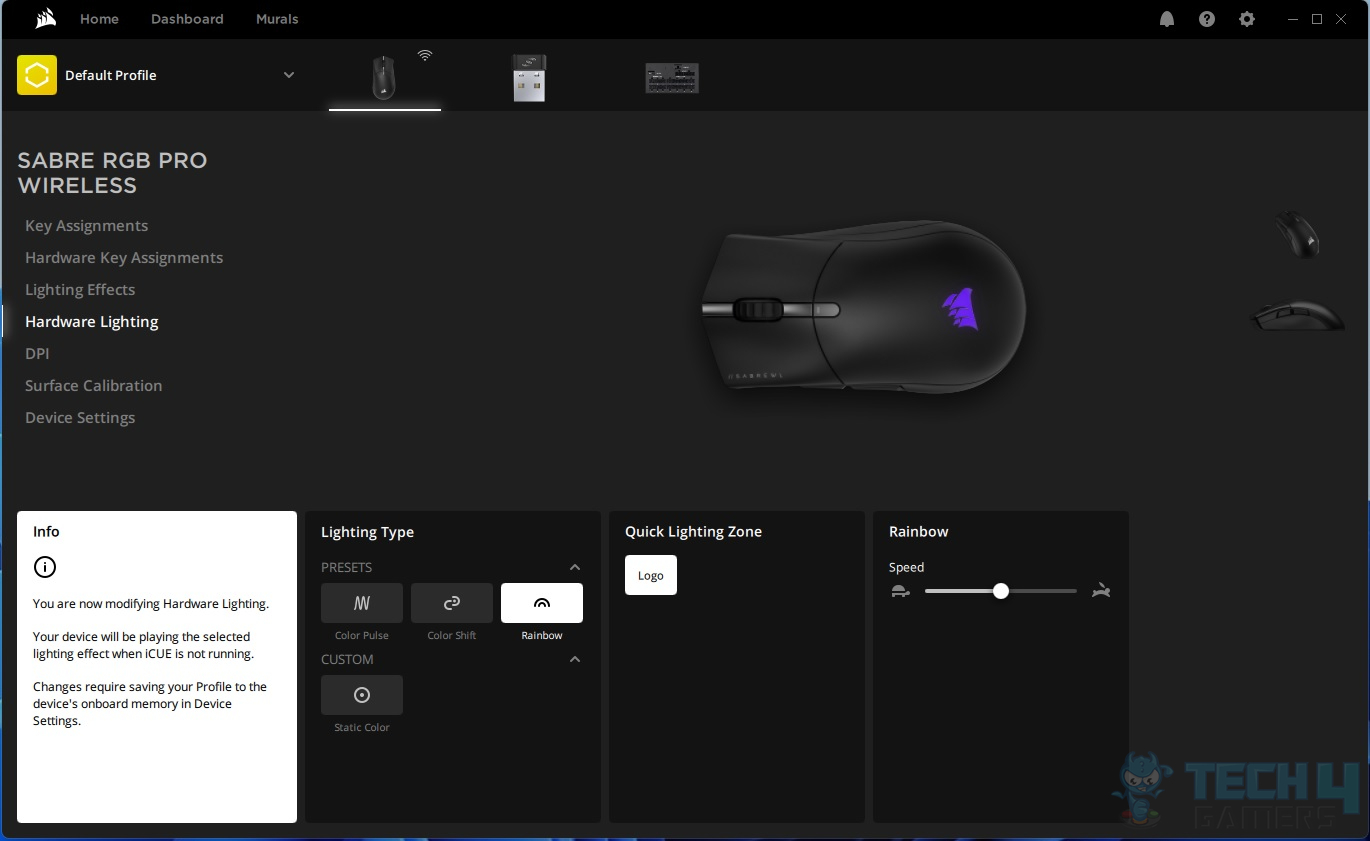This screenshot has height=841, width=1370.
Task: Select the USB wireless receiver device
Action: tap(529, 77)
